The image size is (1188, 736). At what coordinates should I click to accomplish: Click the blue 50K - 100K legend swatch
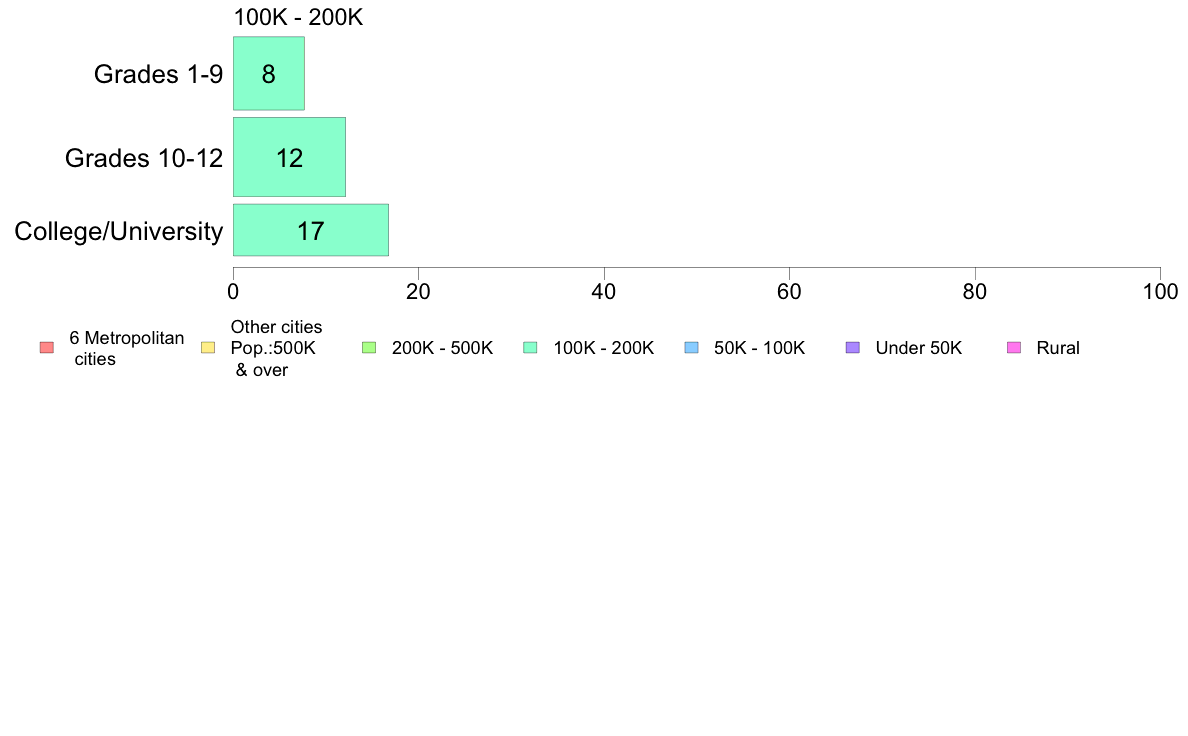pyautogui.click(x=691, y=348)
